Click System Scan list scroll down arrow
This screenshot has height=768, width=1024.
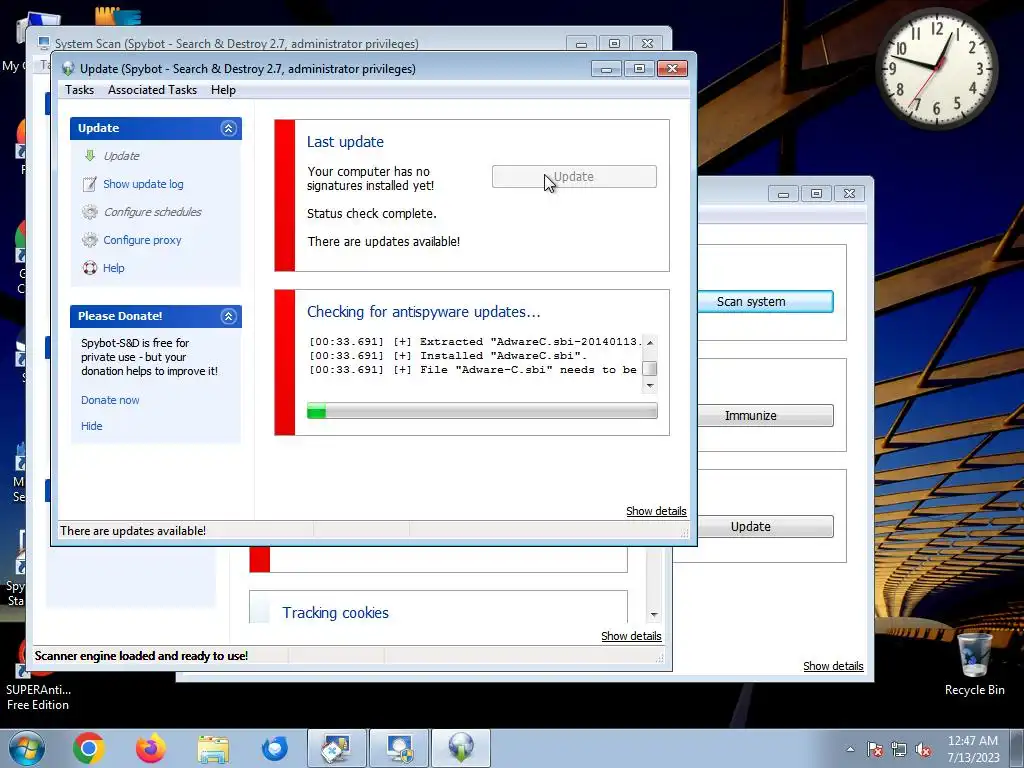[654, 615]
